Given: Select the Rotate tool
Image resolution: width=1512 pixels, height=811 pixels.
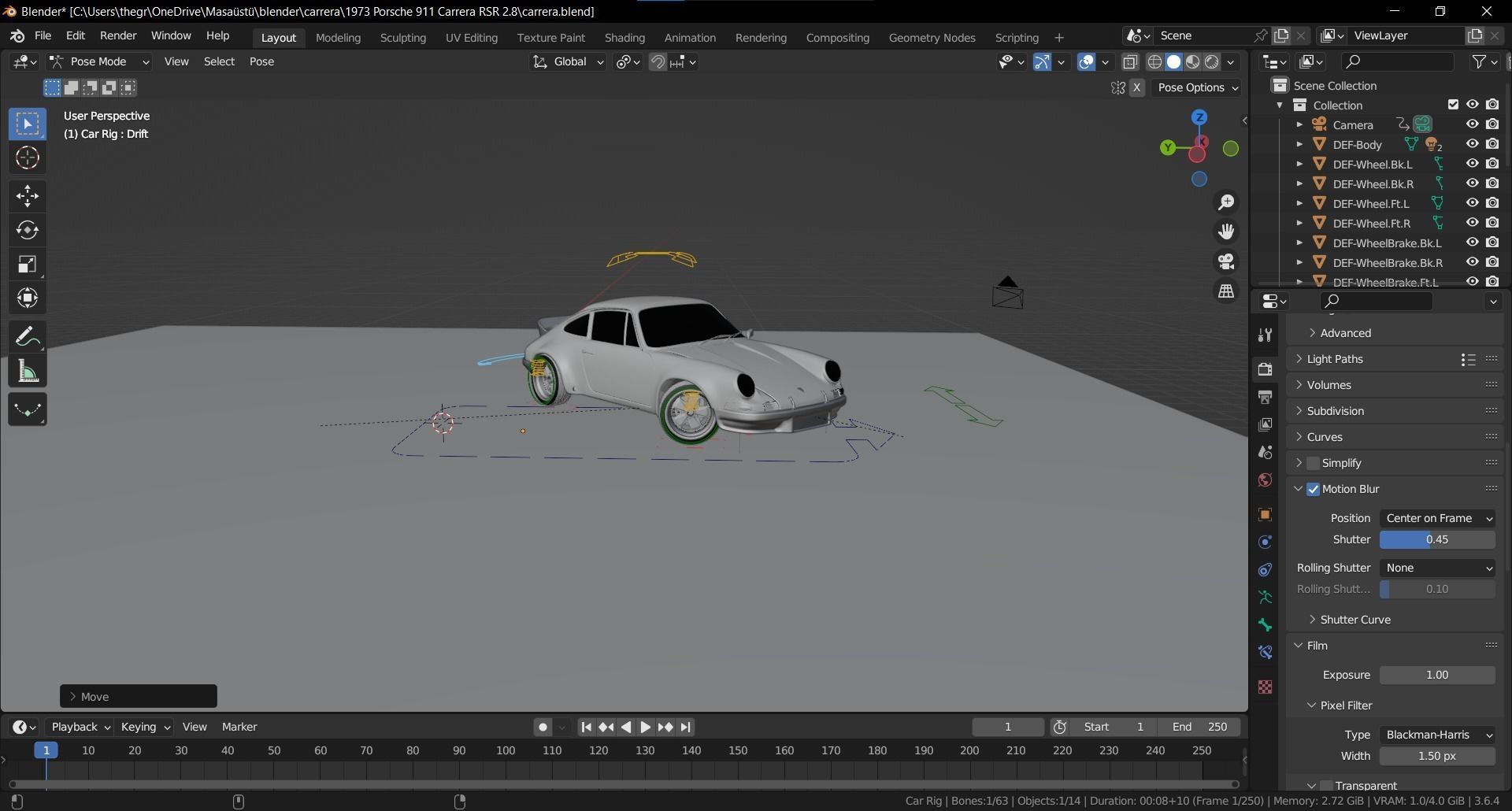Looking at the screenshot, I should tap(28, 230).
